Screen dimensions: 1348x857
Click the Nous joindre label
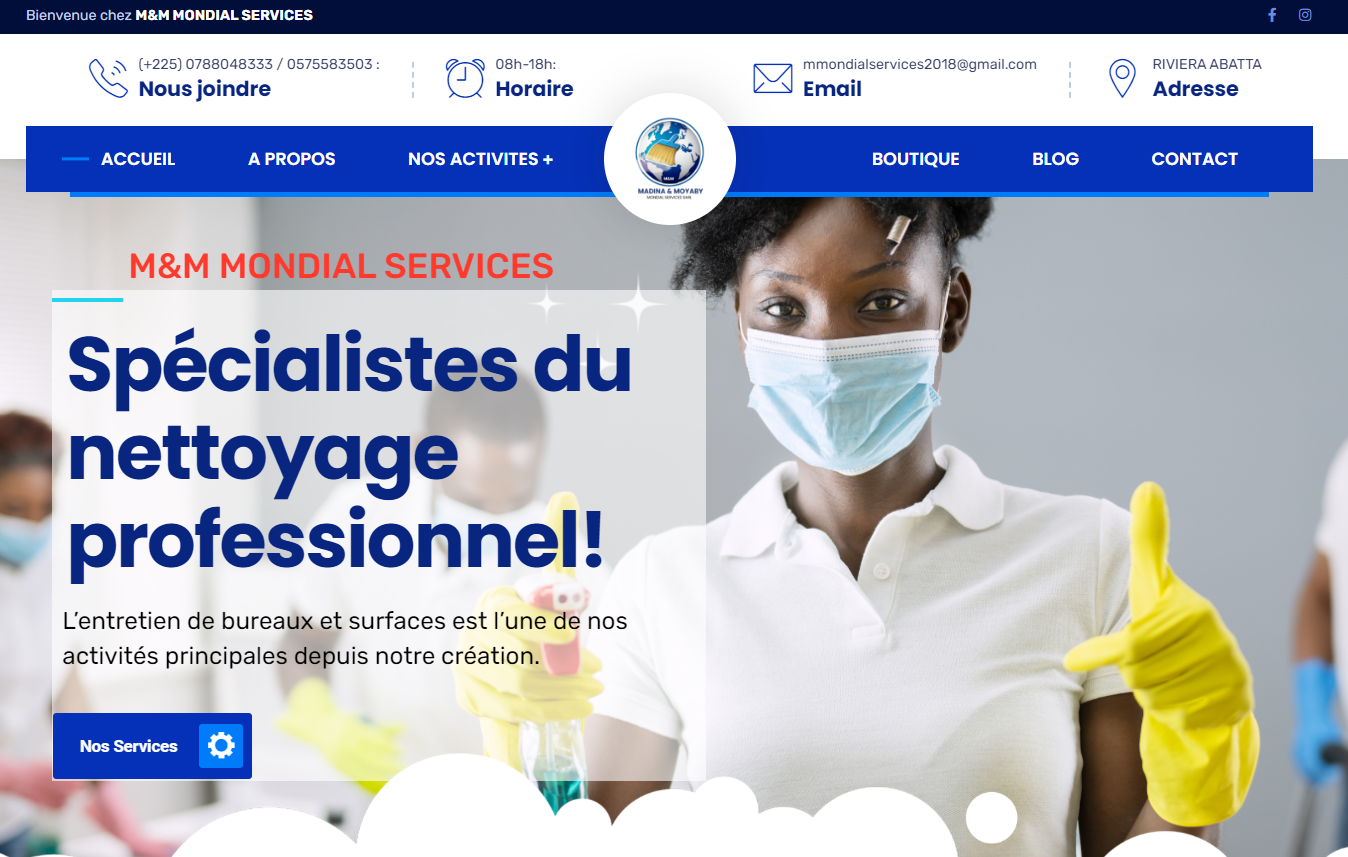205,89
